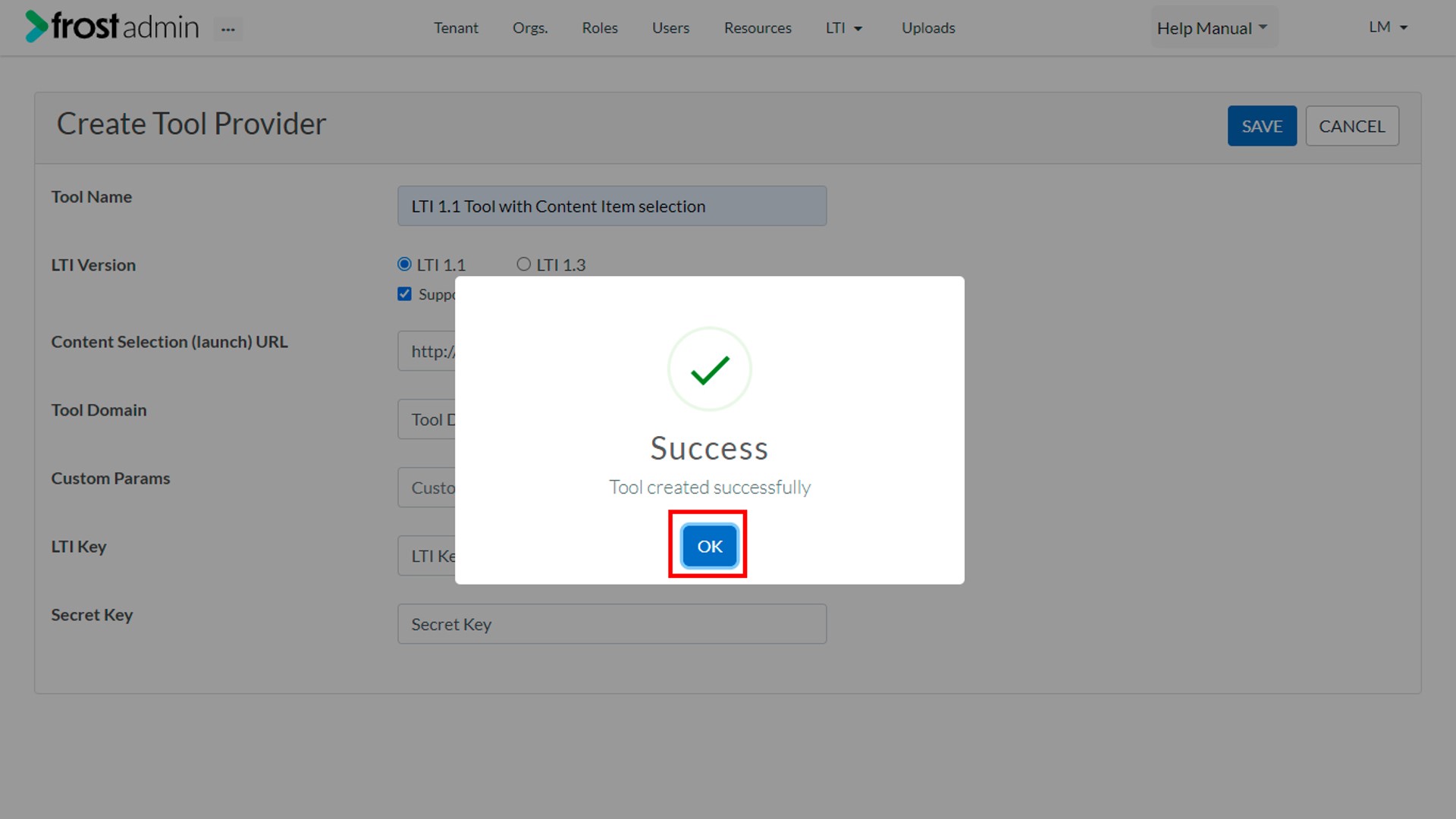The width and height of the screenshot is (1456, 819).
Task: Click the green success checkmark icon
Action: pyautogui.click(x=710, y=370)
